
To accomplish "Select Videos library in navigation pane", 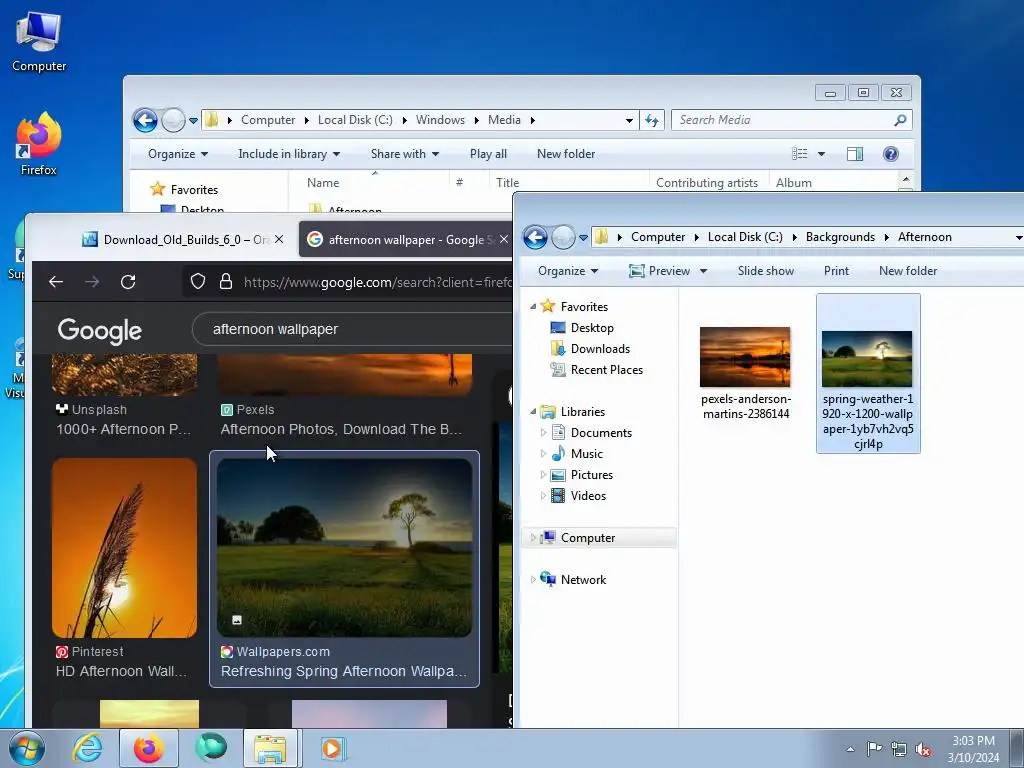I will click(588, 496).
